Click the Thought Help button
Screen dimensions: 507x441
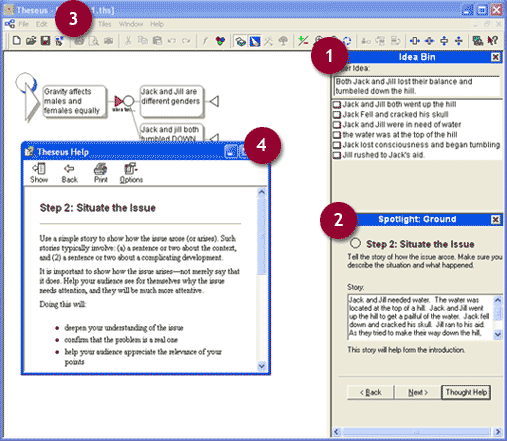(466, 392)
